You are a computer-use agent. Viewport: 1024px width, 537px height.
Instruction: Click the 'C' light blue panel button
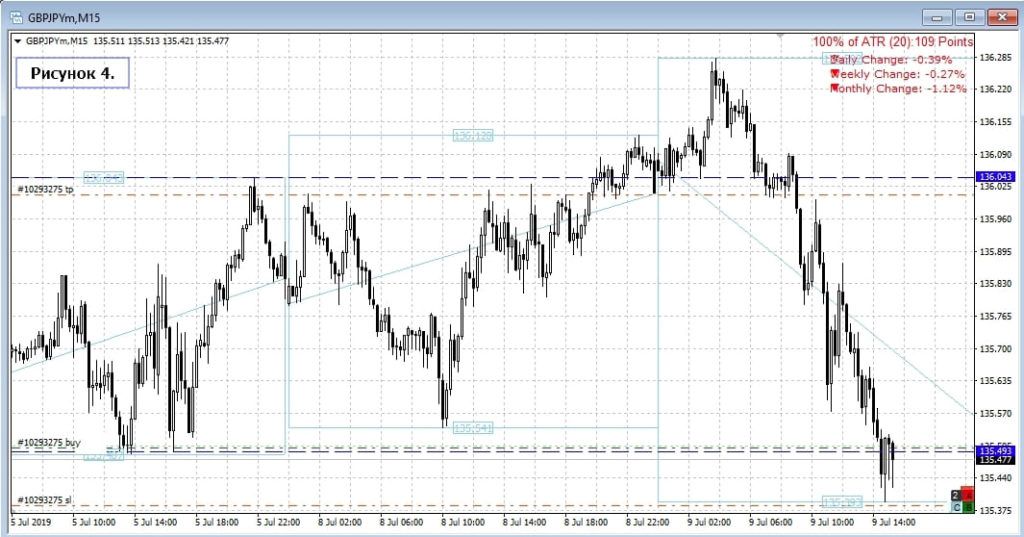pos(957,507)
